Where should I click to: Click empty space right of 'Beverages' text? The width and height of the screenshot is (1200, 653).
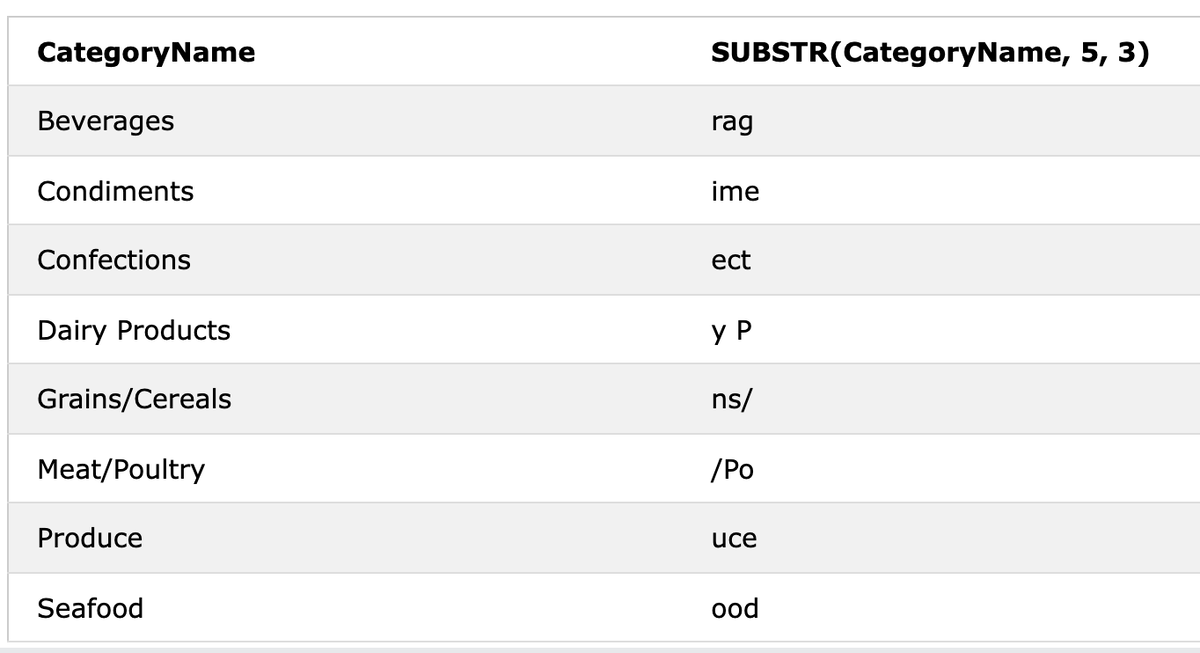(x=430, y=121)
